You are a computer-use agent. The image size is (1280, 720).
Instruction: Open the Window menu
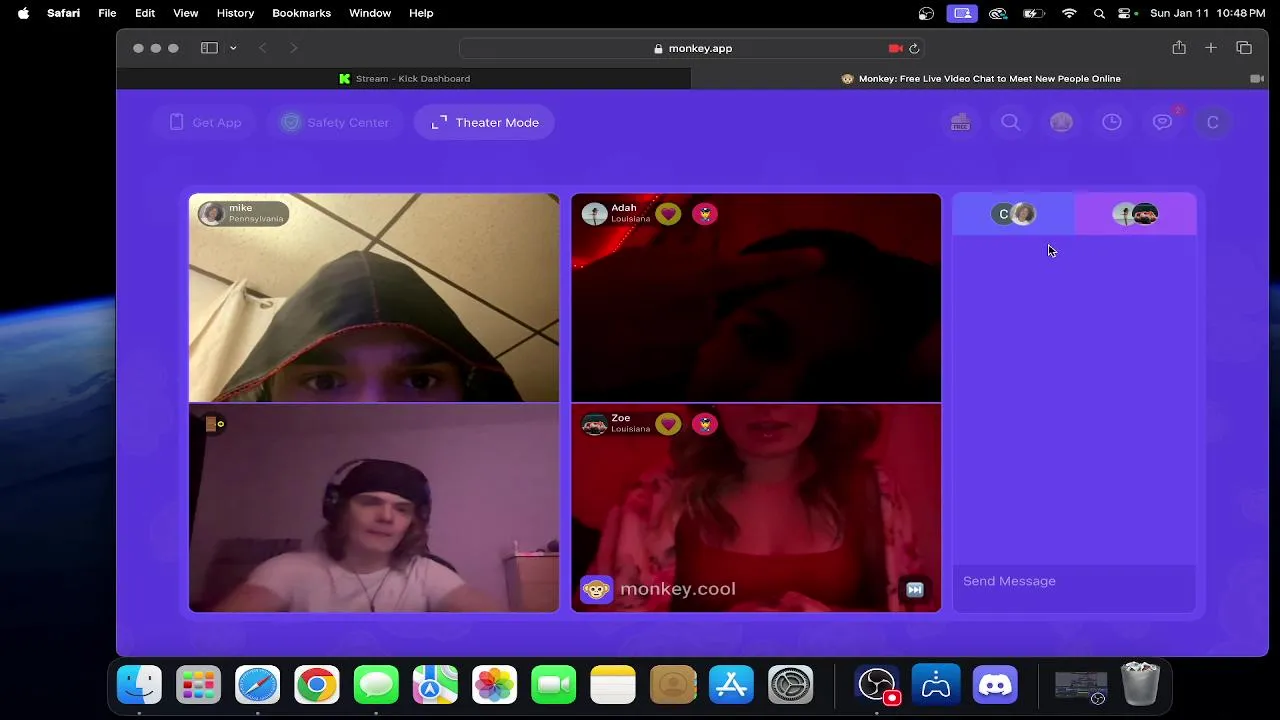click(x=370, y=13)
